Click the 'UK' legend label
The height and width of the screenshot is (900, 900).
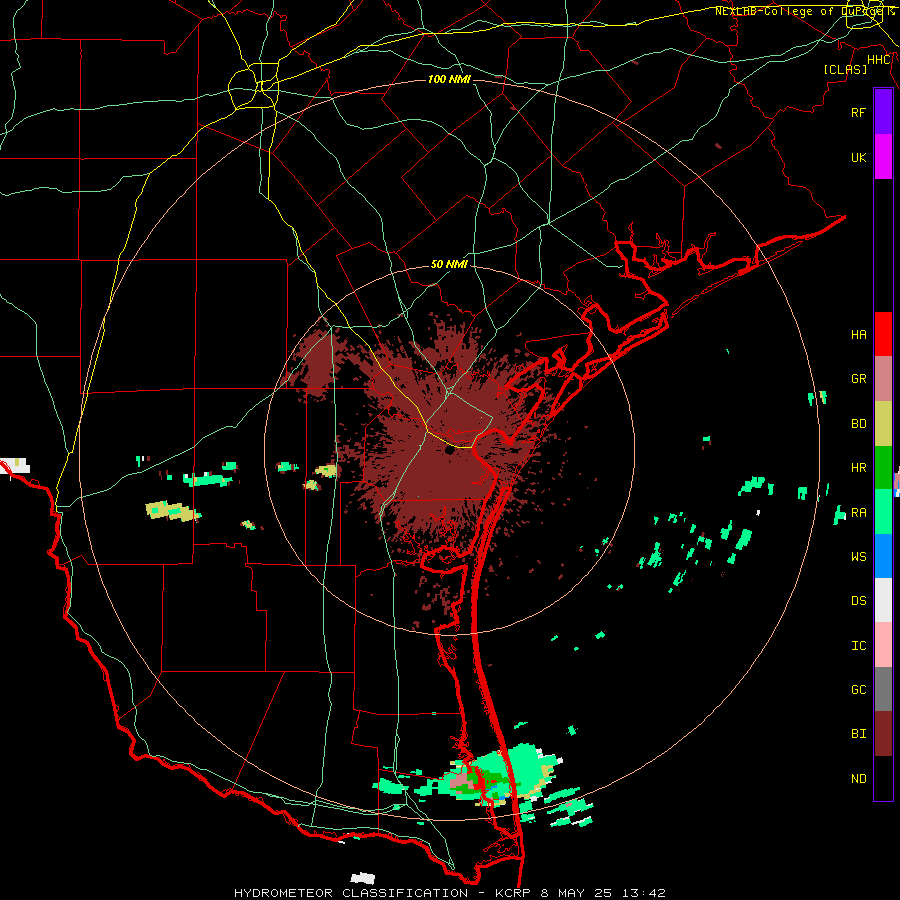(x=858, y=157)
